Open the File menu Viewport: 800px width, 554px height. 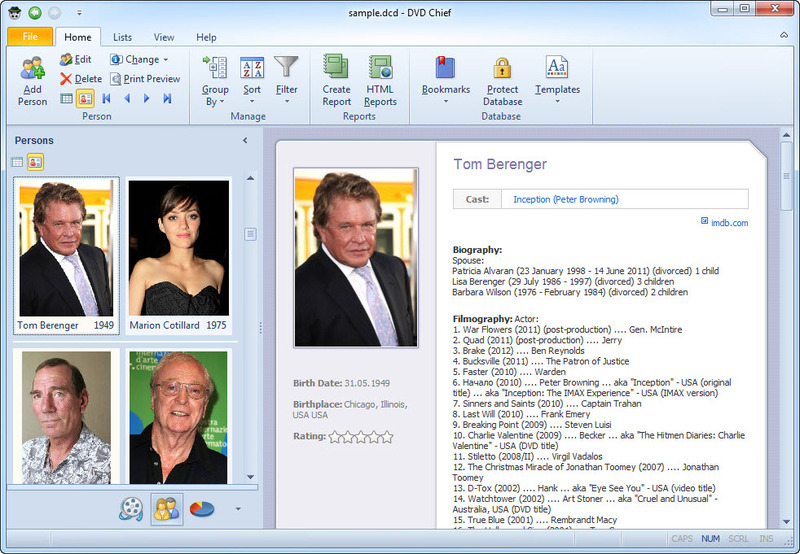point(30,37)
